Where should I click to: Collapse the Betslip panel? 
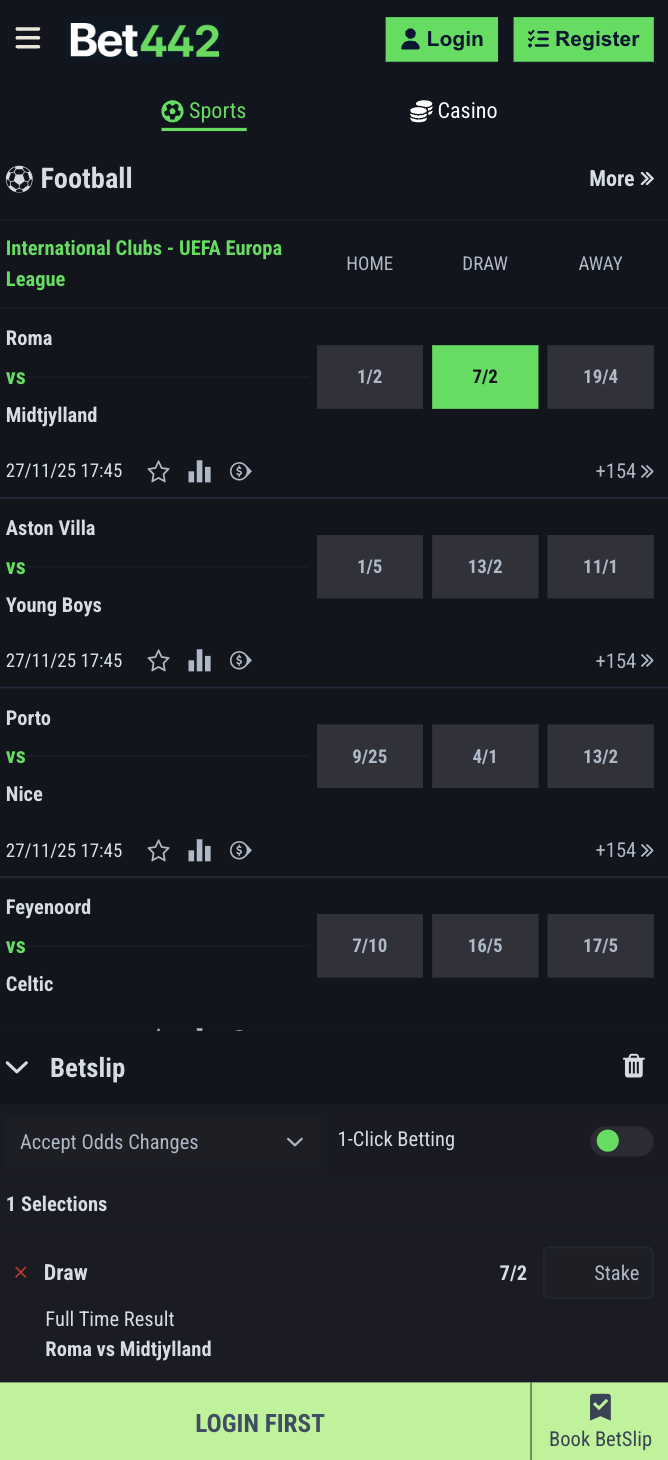[17, 1066]
